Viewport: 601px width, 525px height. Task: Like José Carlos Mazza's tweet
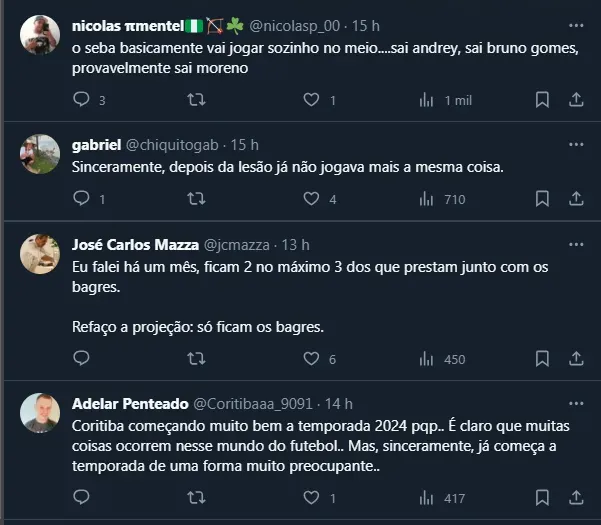311,359
